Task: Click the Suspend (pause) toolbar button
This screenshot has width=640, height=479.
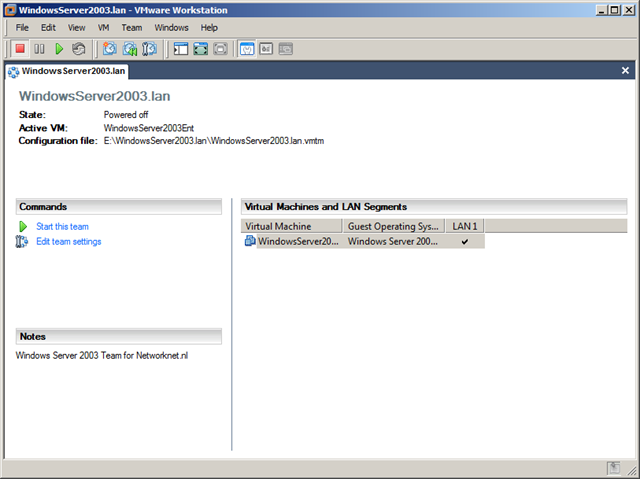Action: pyautogui.click(x=39, y=49)
